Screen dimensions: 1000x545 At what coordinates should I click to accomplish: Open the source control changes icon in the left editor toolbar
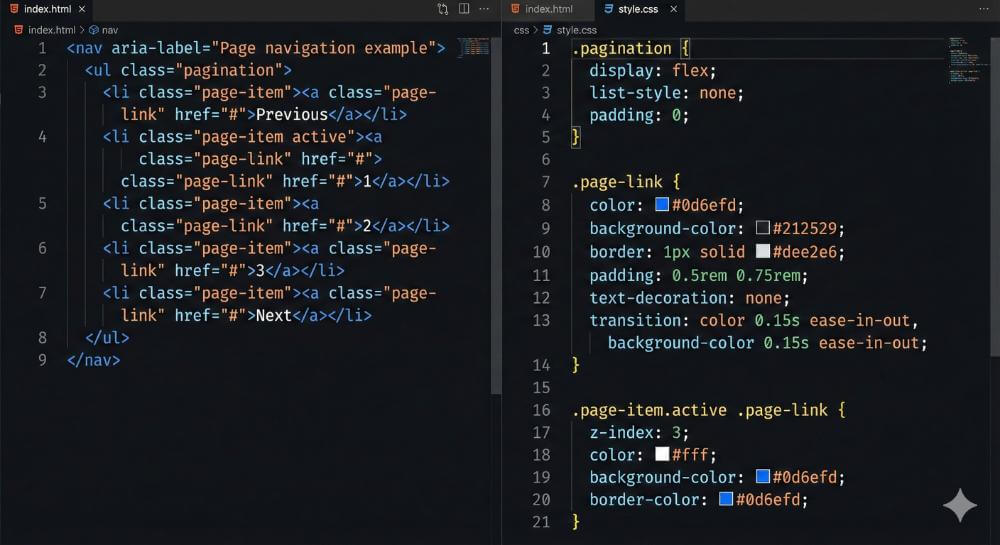coord(443,9)
